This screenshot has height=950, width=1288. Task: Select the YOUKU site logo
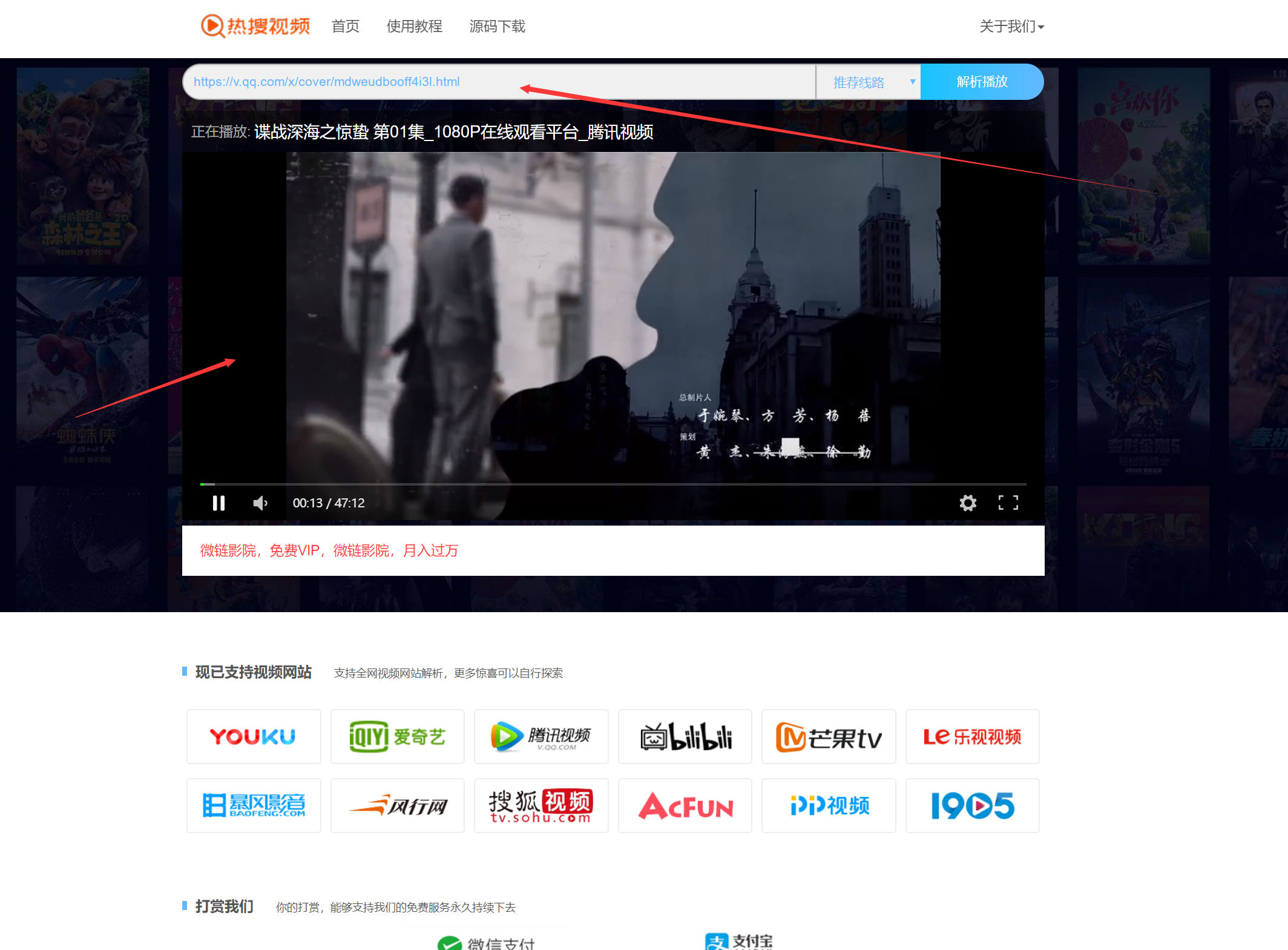[x=253, y=736]
